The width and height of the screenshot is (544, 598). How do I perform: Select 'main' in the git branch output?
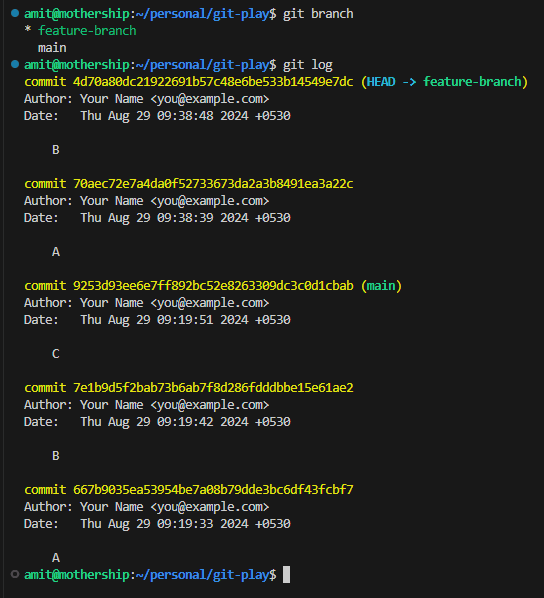coord(52,48)
